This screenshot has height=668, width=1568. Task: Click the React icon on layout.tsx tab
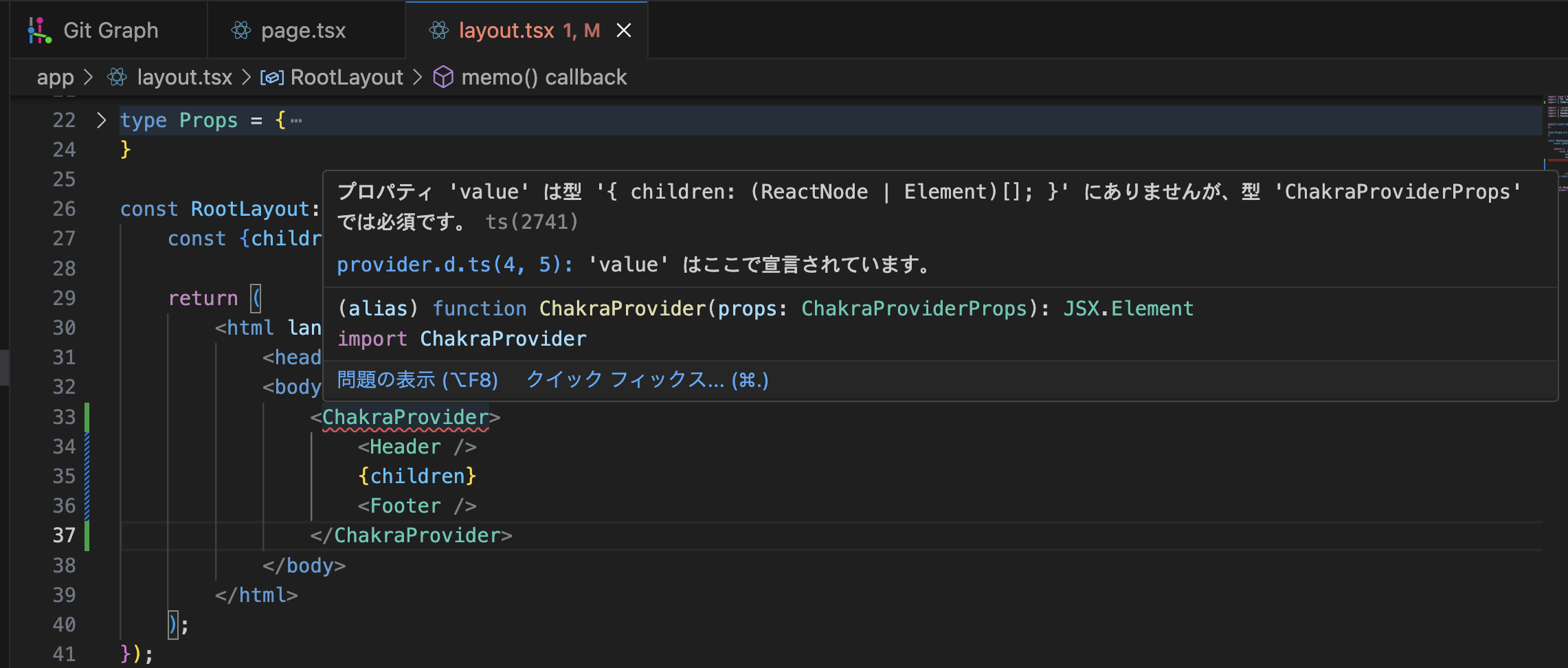tap(438, 30)
